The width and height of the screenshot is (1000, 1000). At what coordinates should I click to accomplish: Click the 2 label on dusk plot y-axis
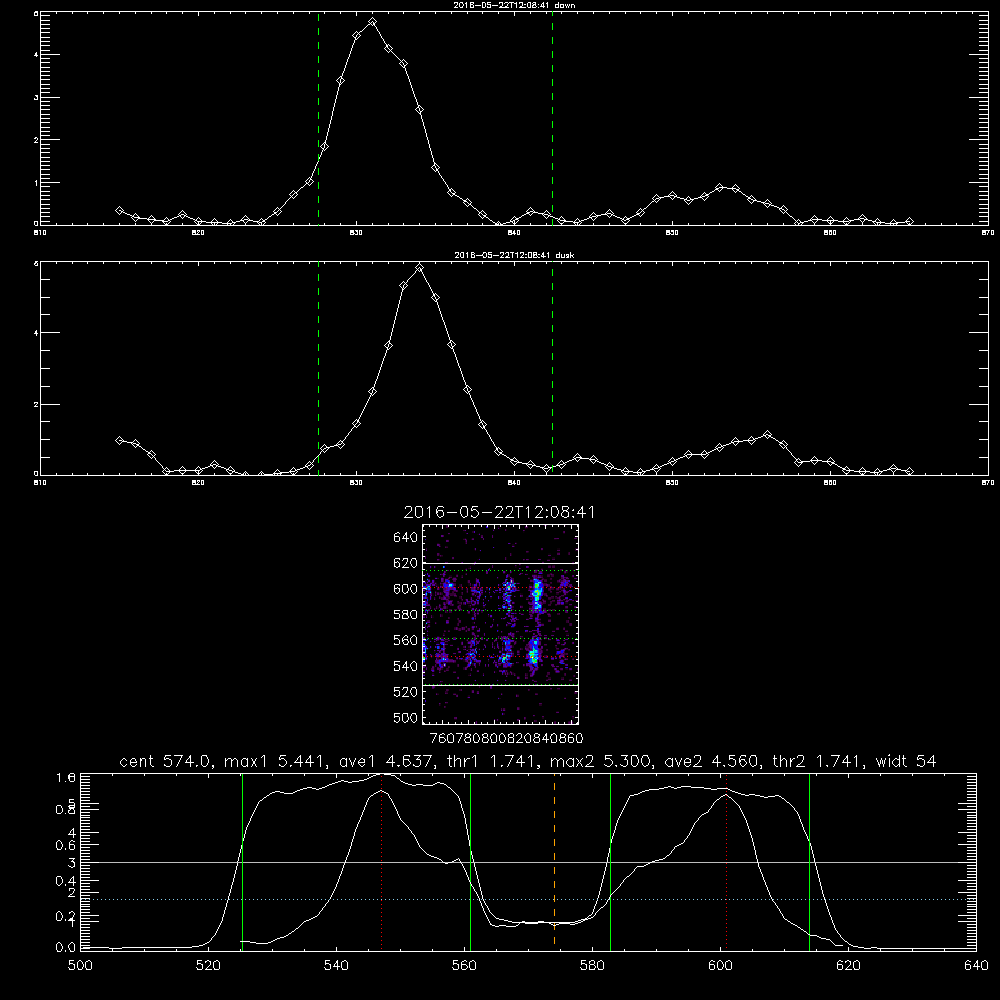pyautogui.click(x=36, y=404)
